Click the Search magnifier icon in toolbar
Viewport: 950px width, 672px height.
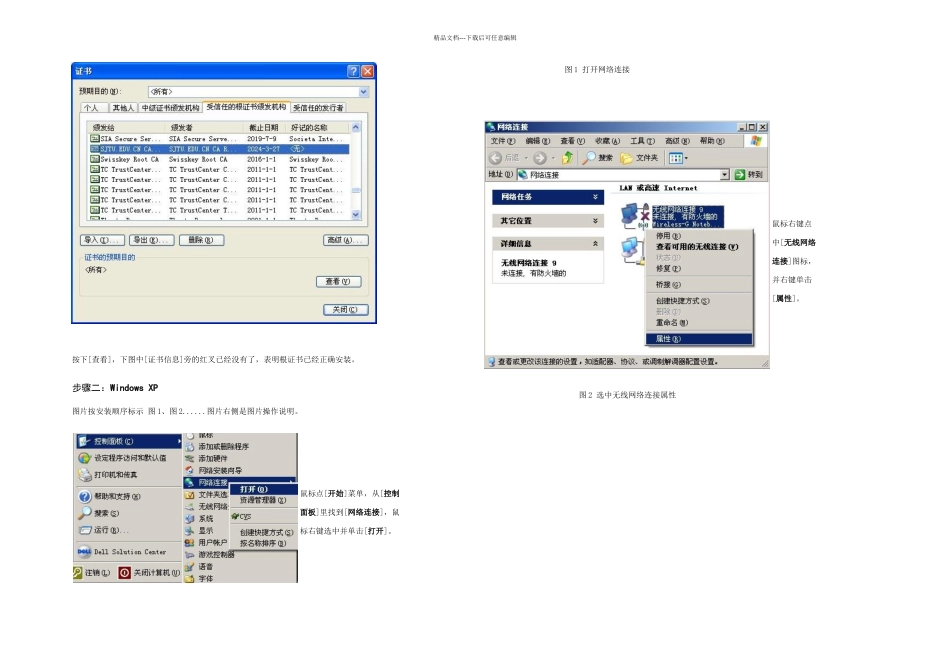pyautogui.click(x=589, y=158)
